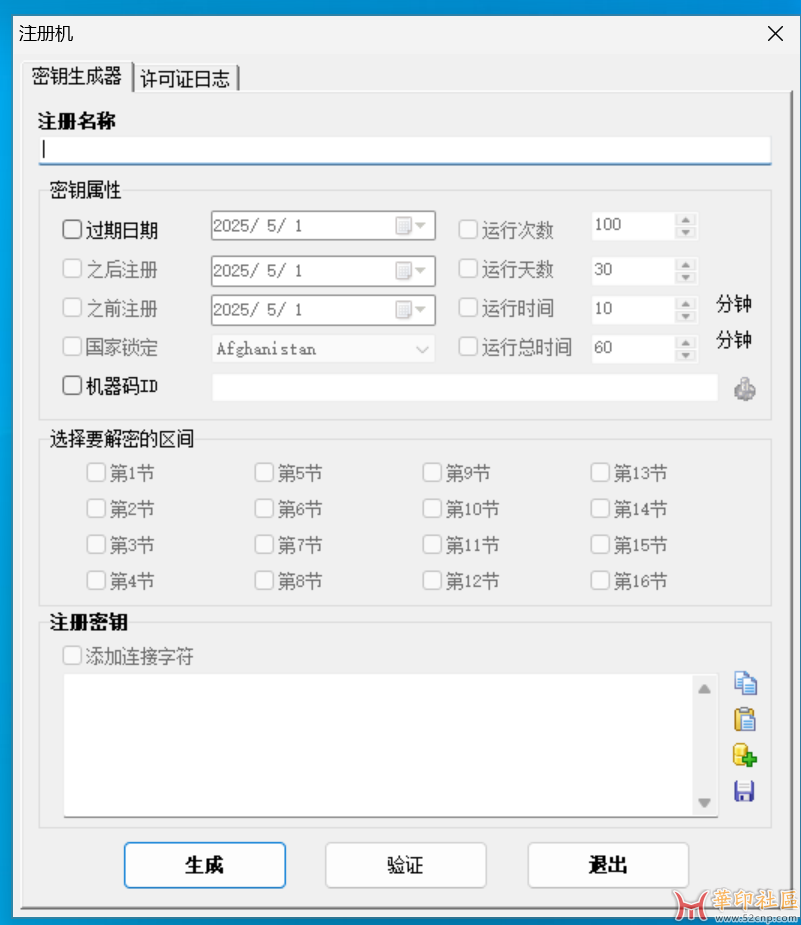The width and height of the screenshot is (801, 925).
Task: Click the copy key icon beside key box
Action: (745, 683)
